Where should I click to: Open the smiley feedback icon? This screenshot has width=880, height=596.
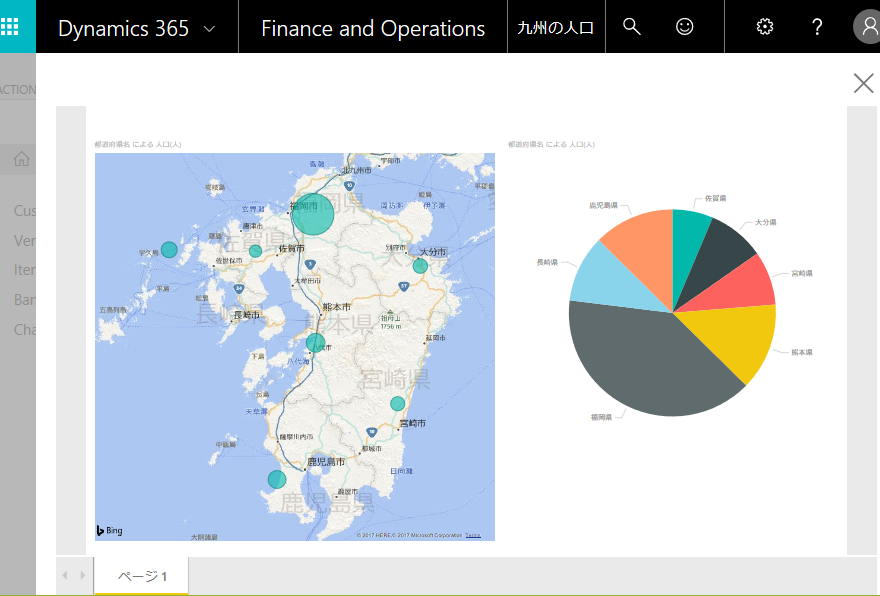684,27
